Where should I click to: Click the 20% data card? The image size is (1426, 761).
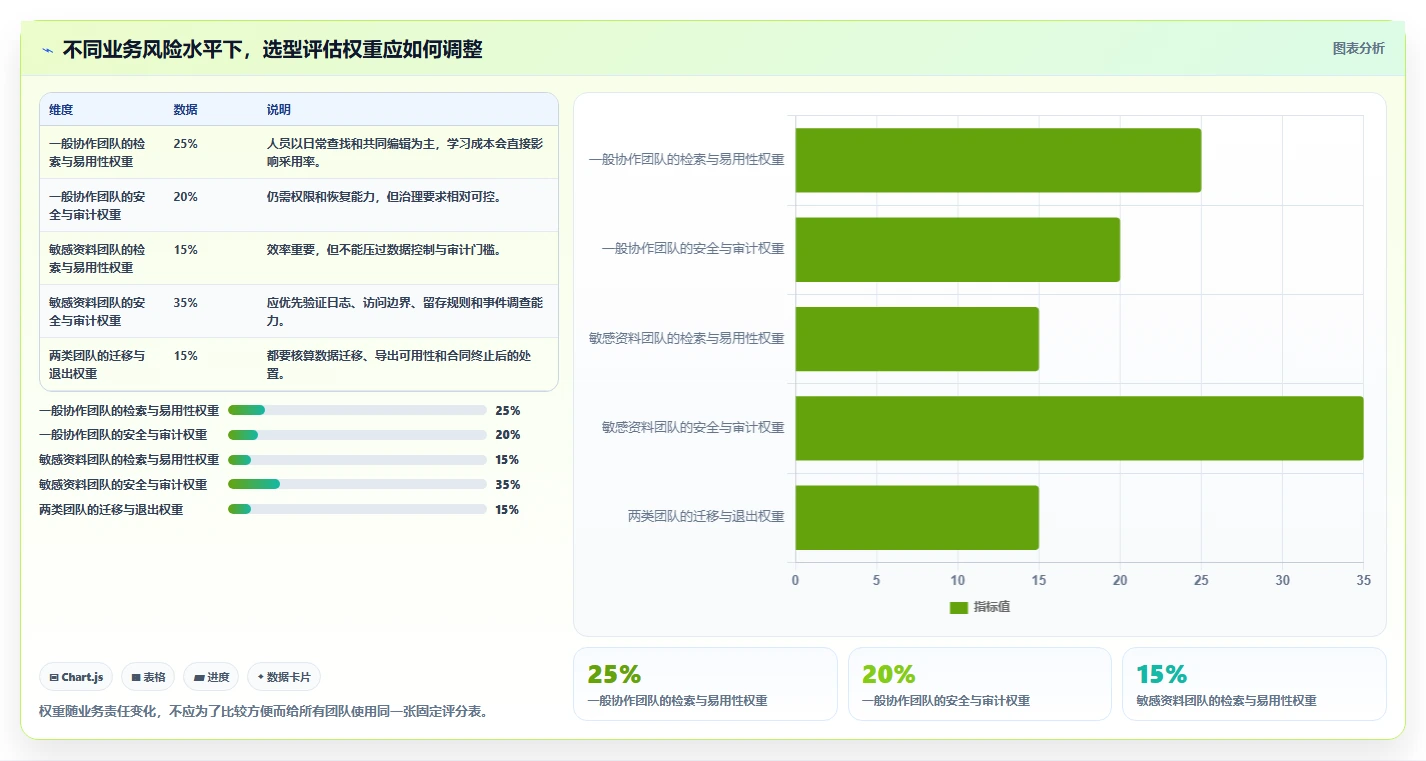[980, 684]
